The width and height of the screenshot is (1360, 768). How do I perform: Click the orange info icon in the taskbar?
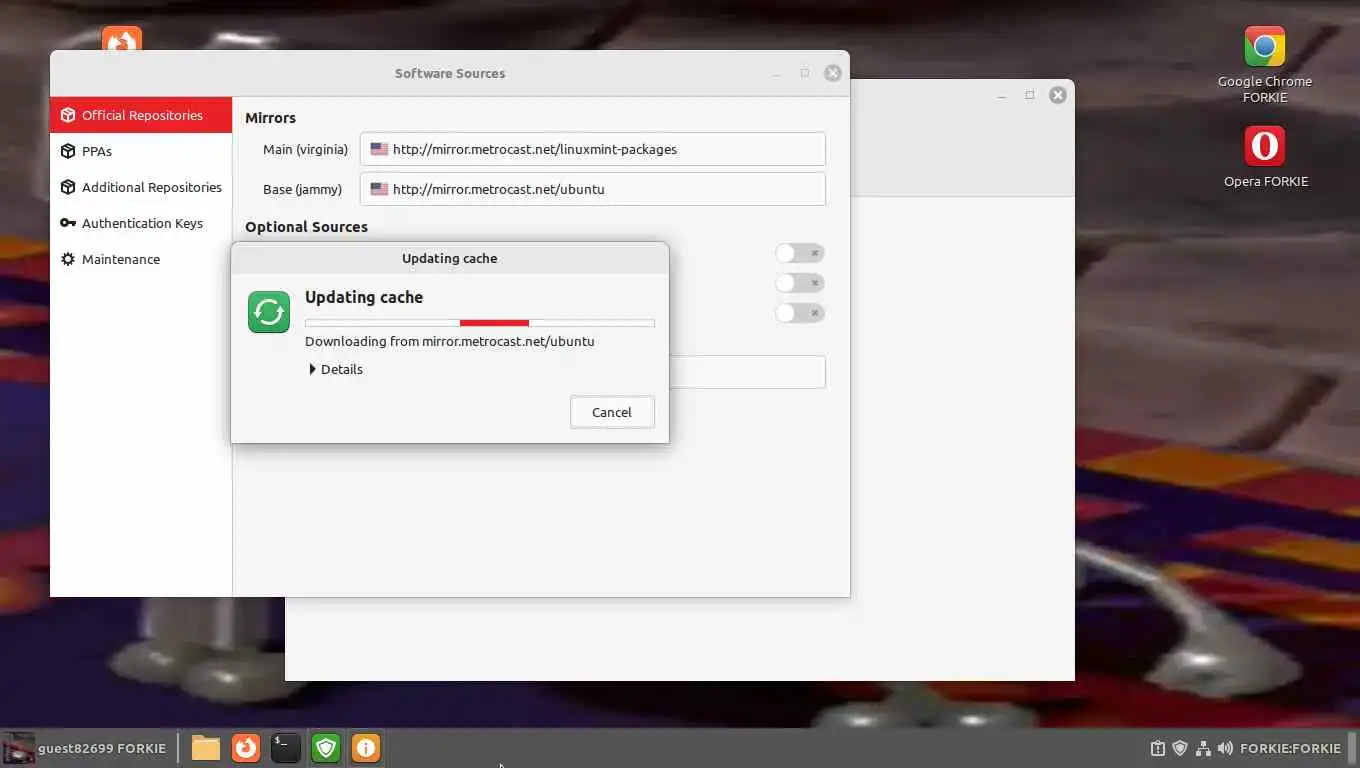click(366, 747)
